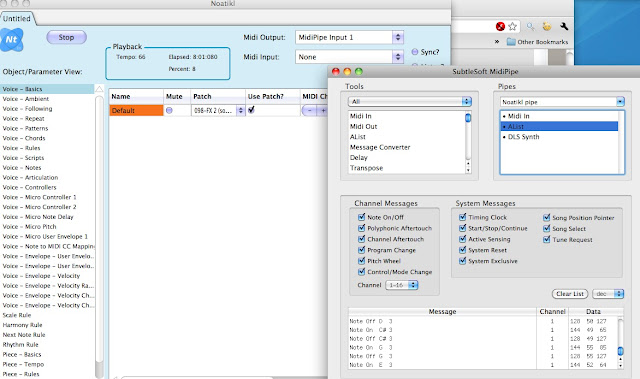Select Voice - Basics view
Viewport: 640px width, 379px height.
click(x=47, y=89)
